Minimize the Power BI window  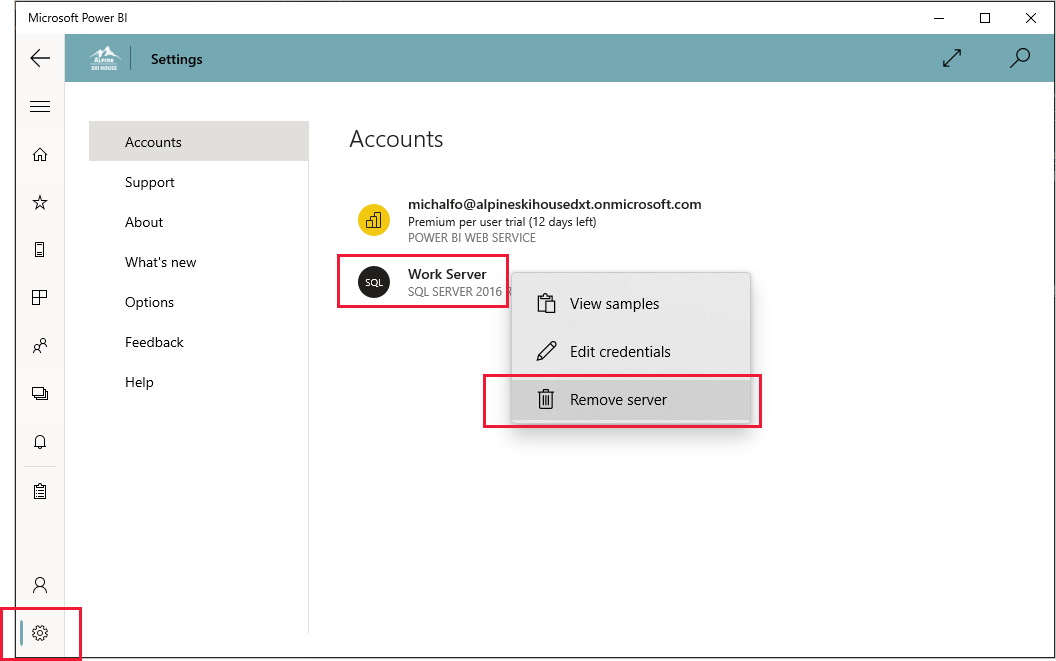(939, 18)
